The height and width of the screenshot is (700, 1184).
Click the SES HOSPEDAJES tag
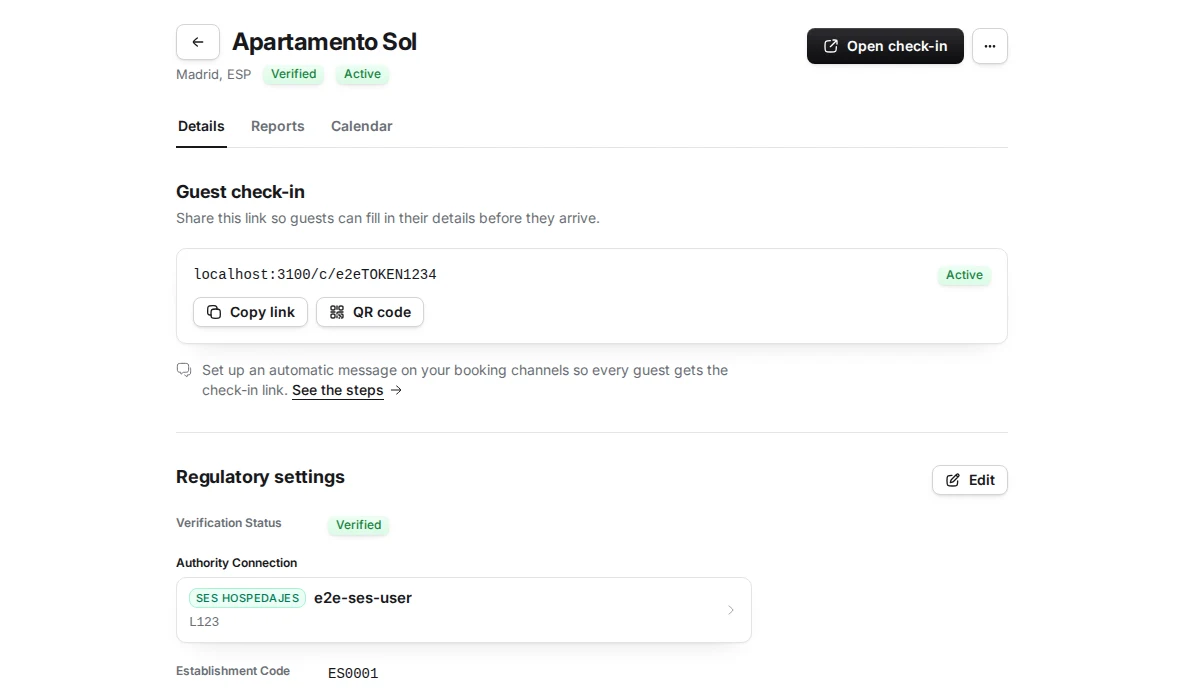pyautogui.click(x=248, y=598)
